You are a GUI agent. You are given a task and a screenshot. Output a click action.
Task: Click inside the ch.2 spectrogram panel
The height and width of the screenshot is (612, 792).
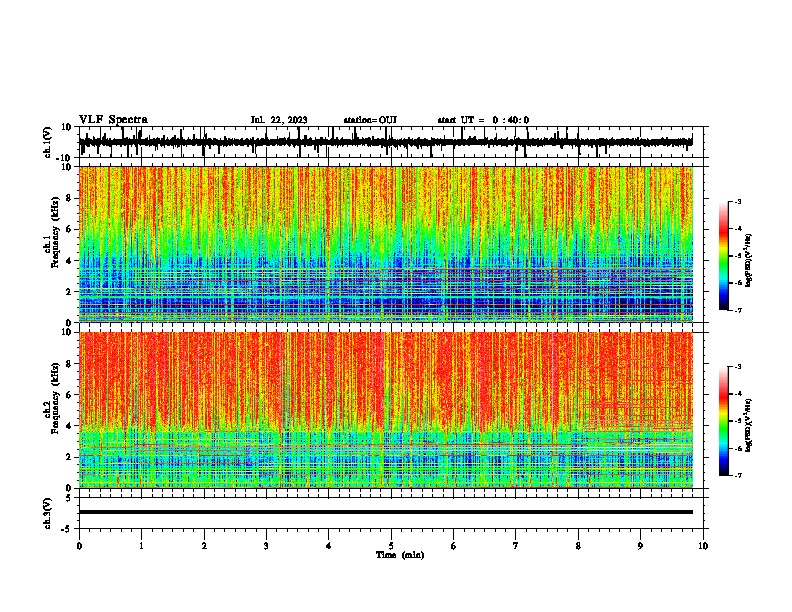(393, 410)
